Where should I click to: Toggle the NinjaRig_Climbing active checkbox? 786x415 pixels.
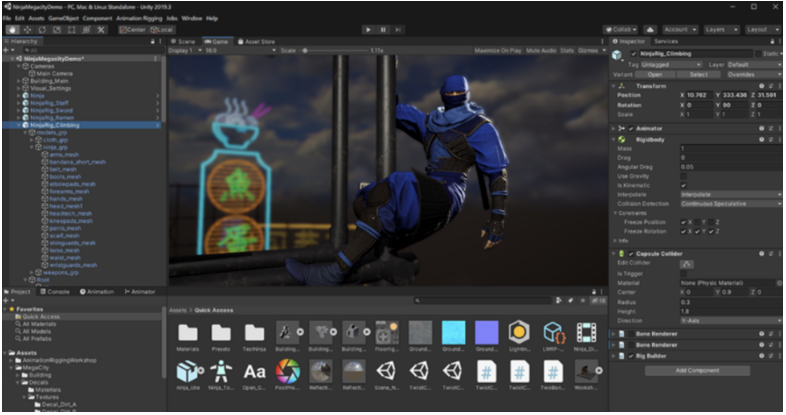click(x=634, y=54)
